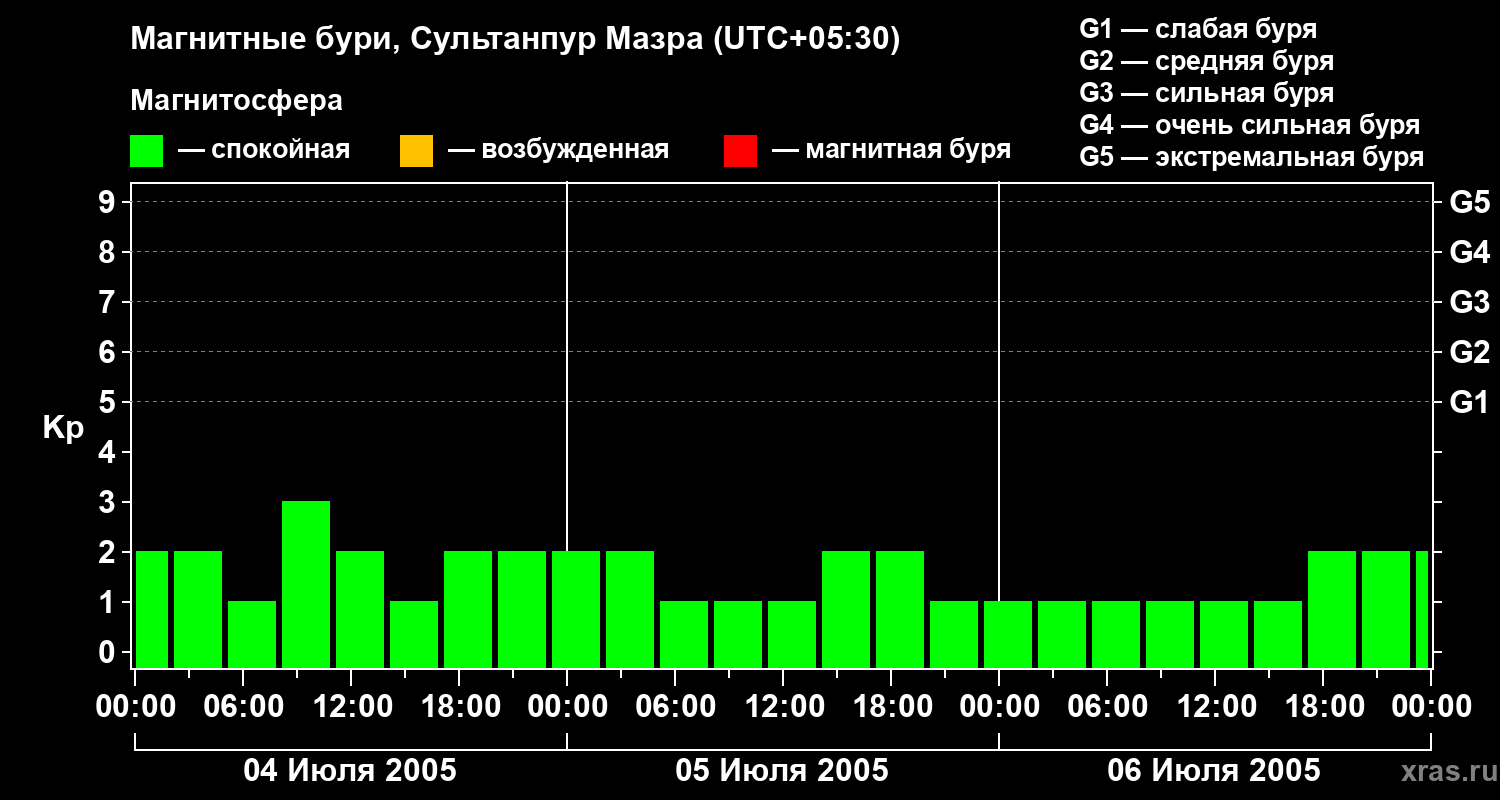Click the orange 'возбужденная' legend swatch
Screen dimensions: 1500x800
coord(416,151)
